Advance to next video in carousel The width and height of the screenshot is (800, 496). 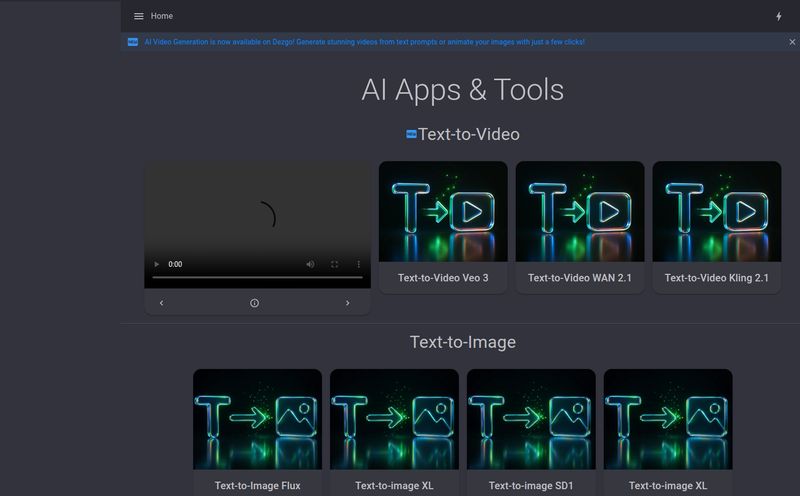click(347, 303)
